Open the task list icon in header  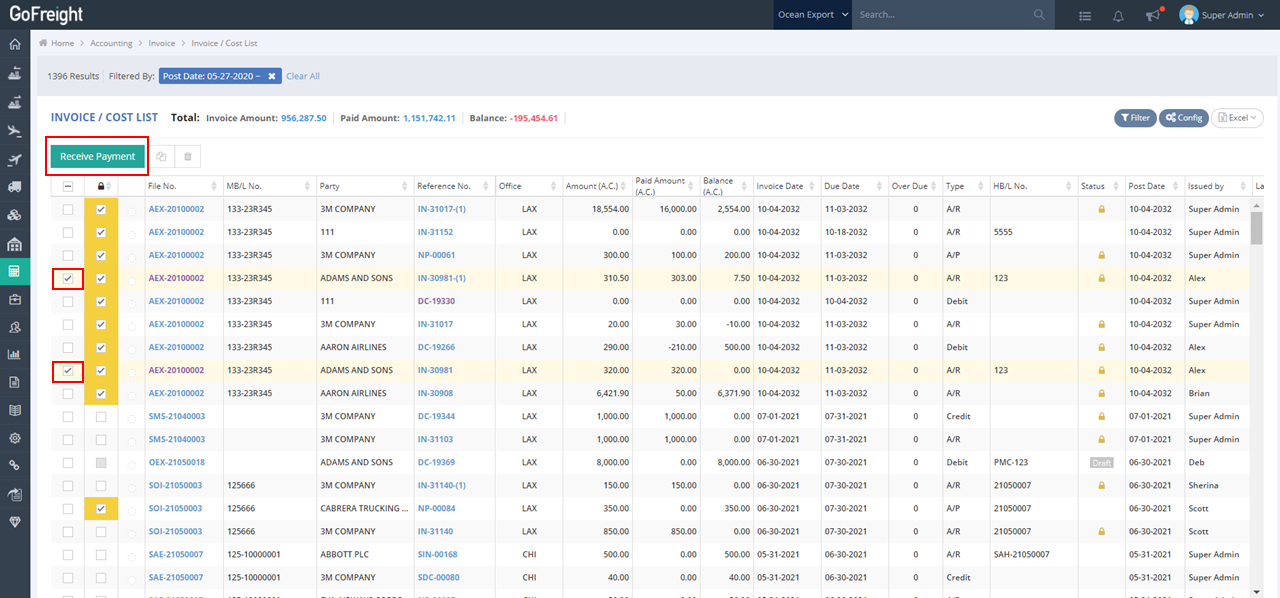click(x=1085, y=15)
